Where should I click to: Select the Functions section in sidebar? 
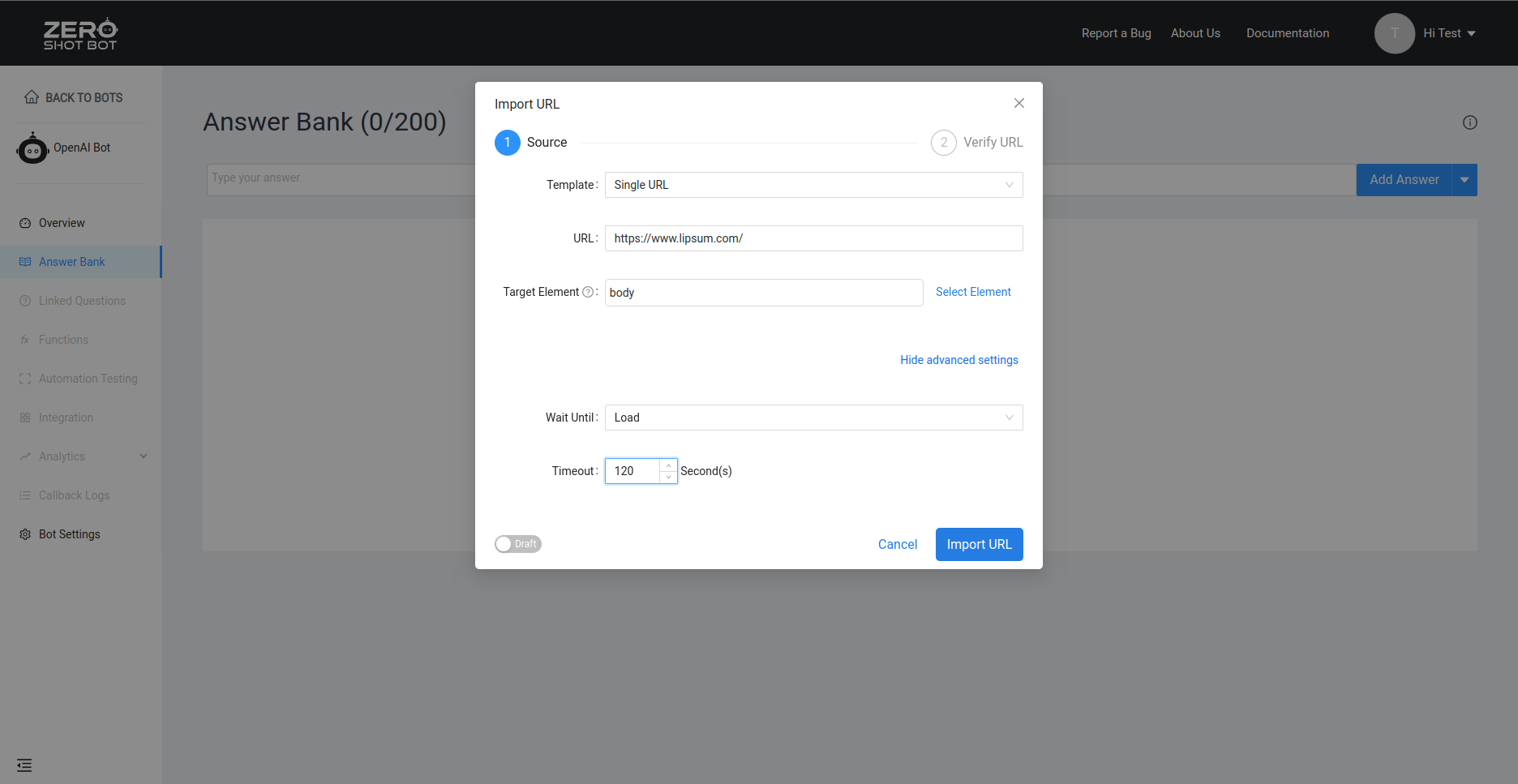pos(63,339)
